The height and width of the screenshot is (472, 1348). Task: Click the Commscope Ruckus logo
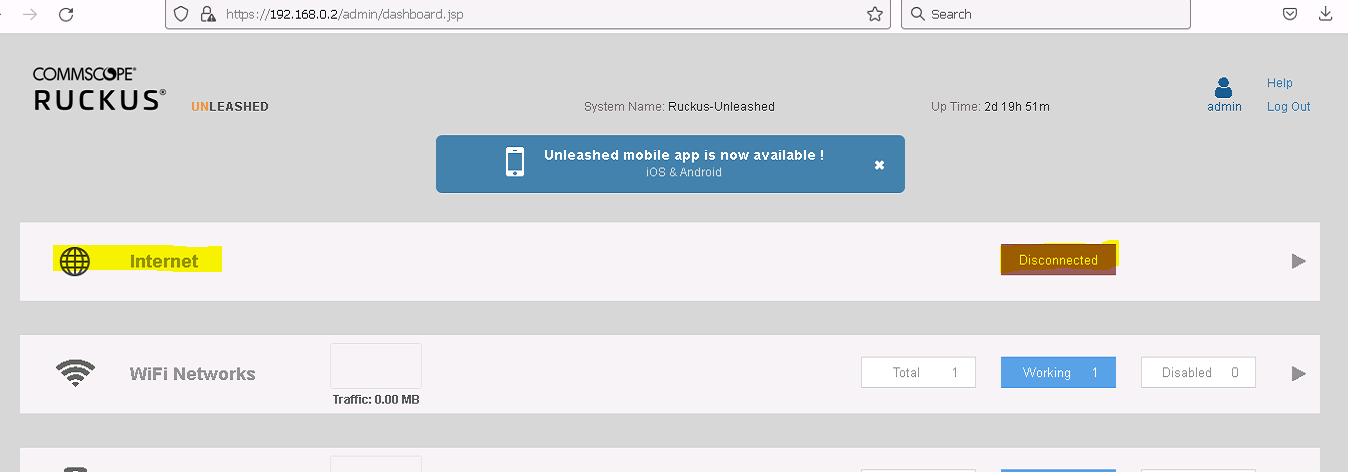99,90
